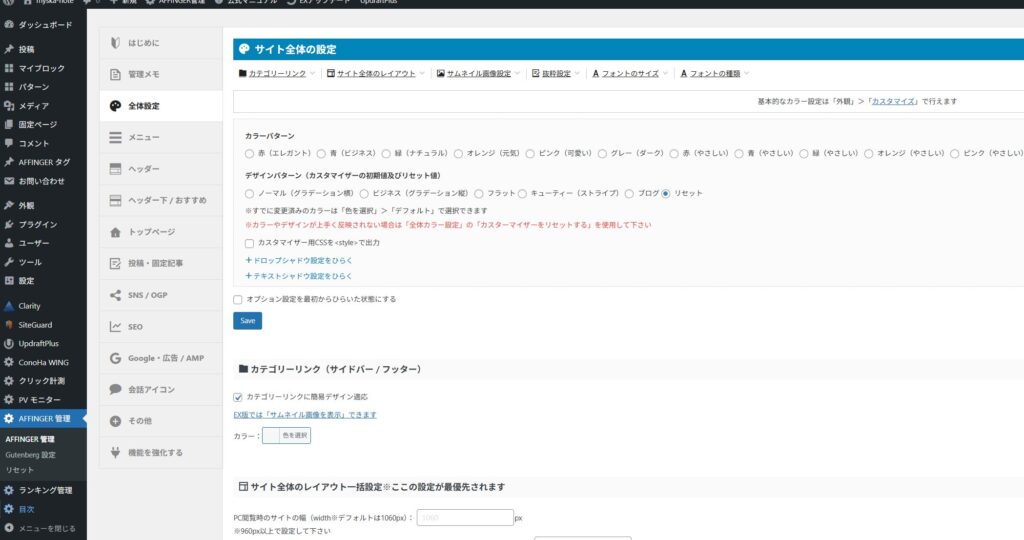The width and height of the screenshot is (1024, 540).
Task: Open the フォントのサイズ jump dropdown
Action: pos(630,74)
